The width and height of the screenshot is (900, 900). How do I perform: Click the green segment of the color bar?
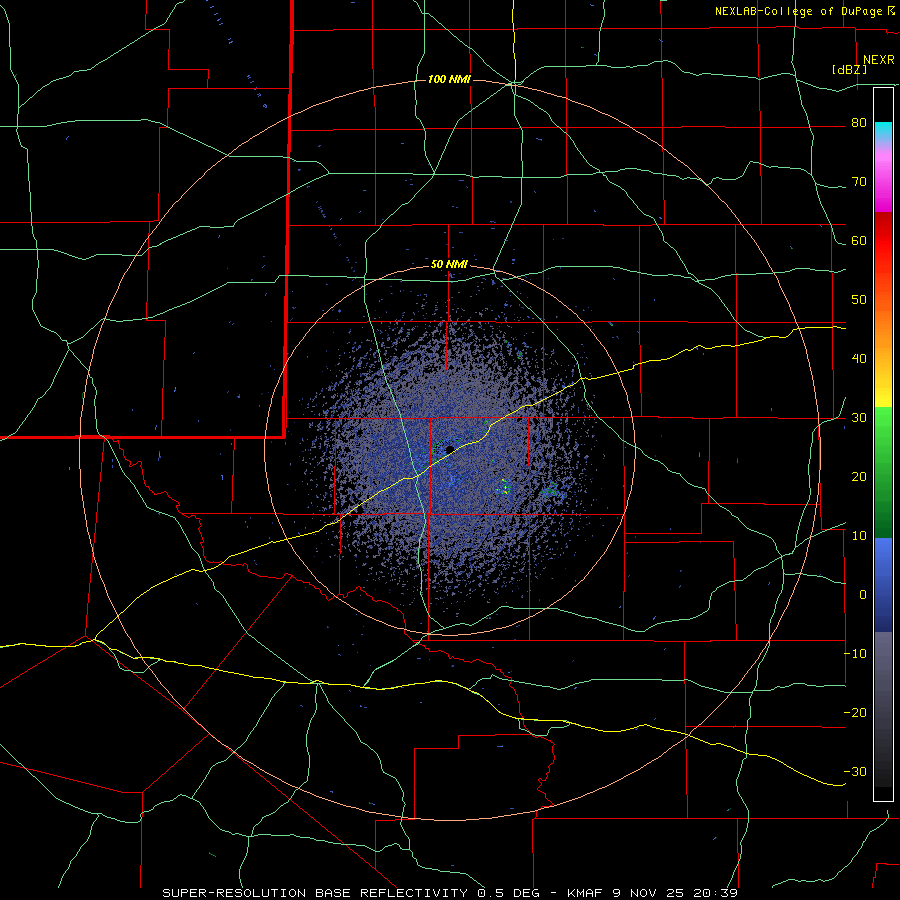tap(883, 472)
